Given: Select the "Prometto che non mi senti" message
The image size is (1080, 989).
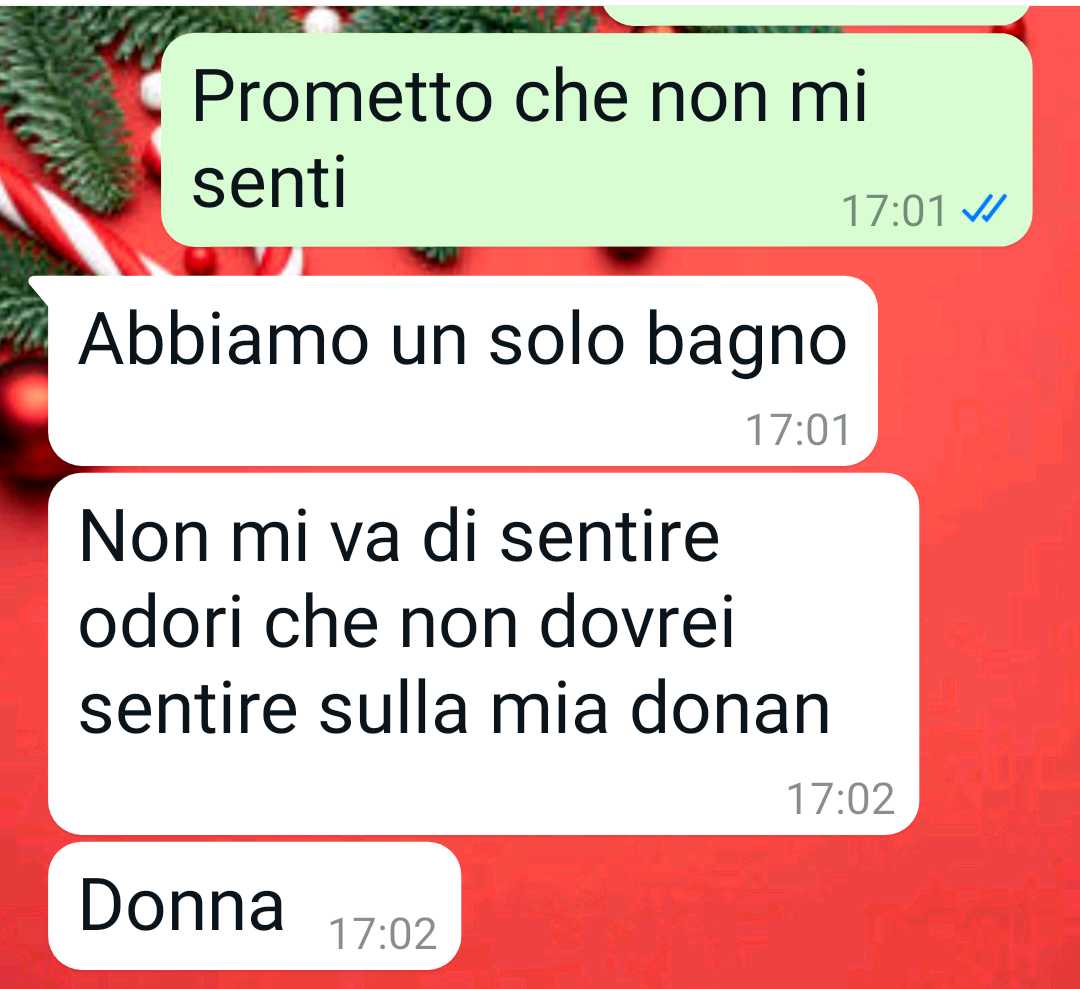Looking at the screenshot, I should tap(596, 139).
